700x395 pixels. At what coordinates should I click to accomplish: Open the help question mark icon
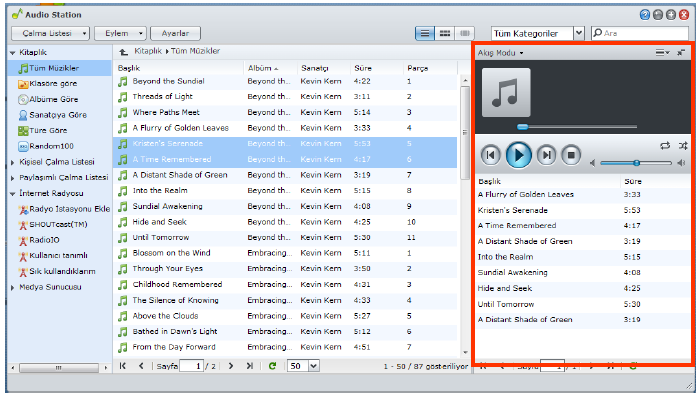pos(645,15)
